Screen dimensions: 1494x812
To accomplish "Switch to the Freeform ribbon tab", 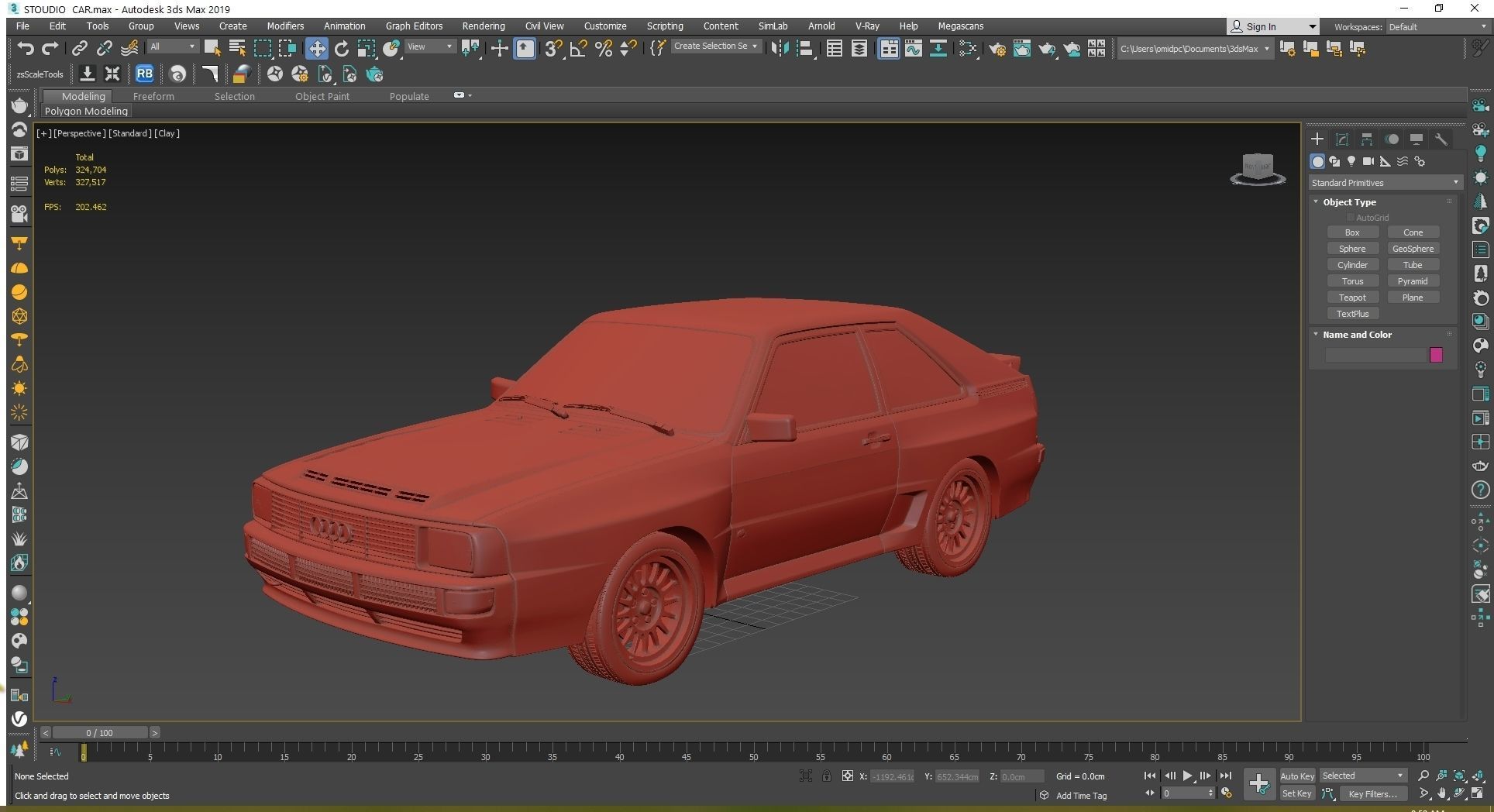I will pos(153,97).
